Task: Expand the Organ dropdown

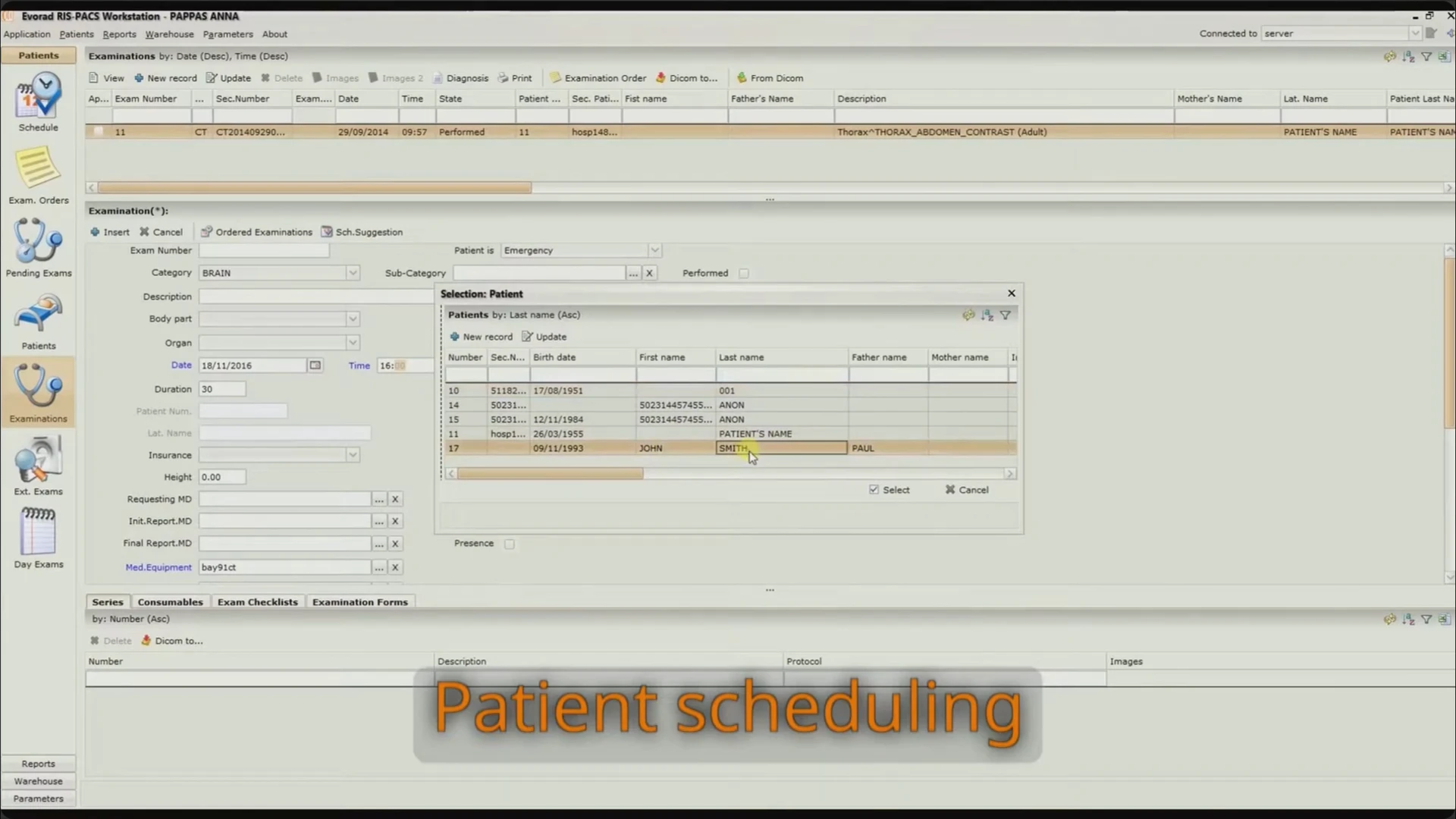Action: click(x=353, y=343)
